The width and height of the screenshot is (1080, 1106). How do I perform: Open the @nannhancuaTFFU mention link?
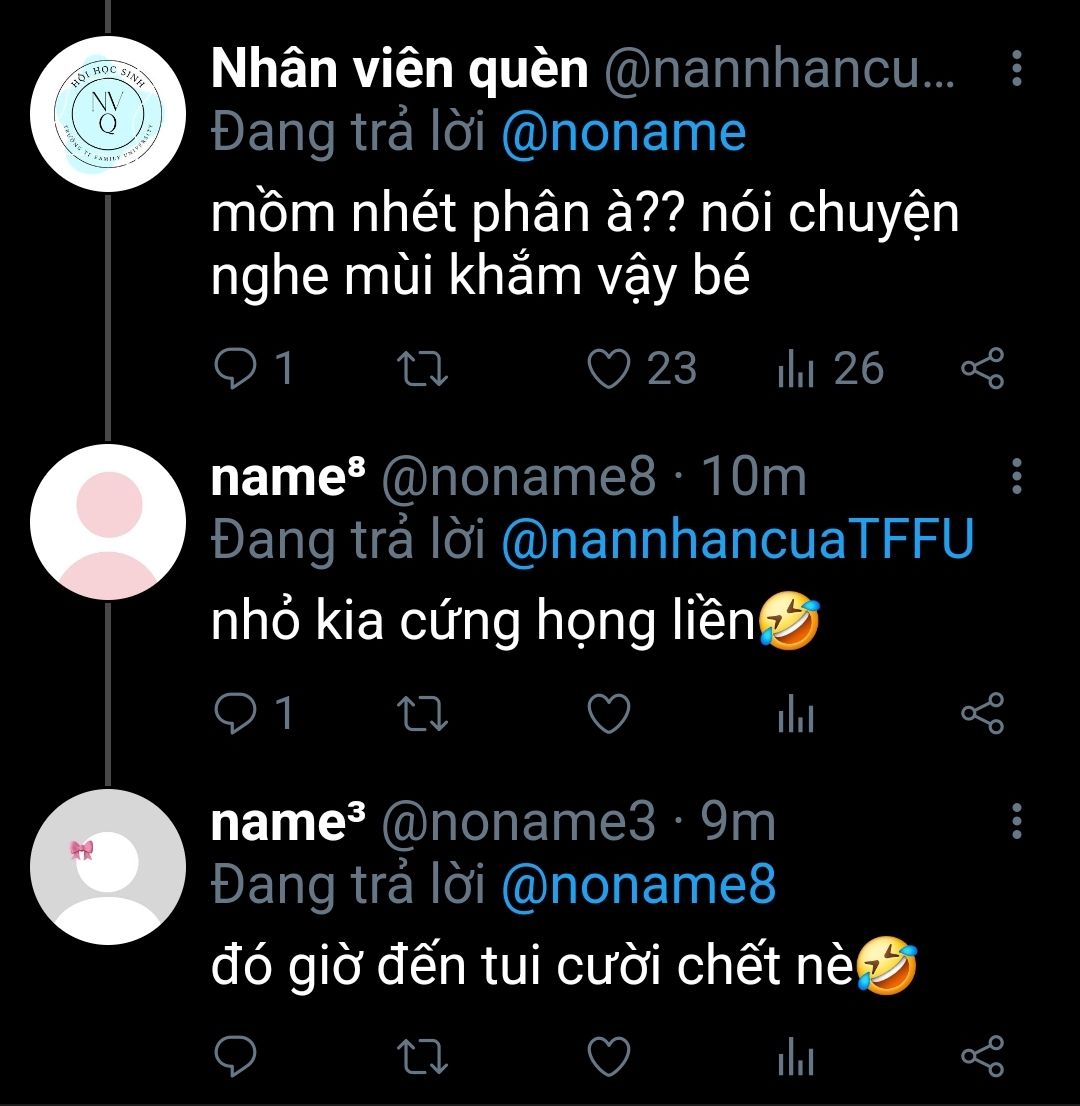pyautogui.click(x=736, y=541)
